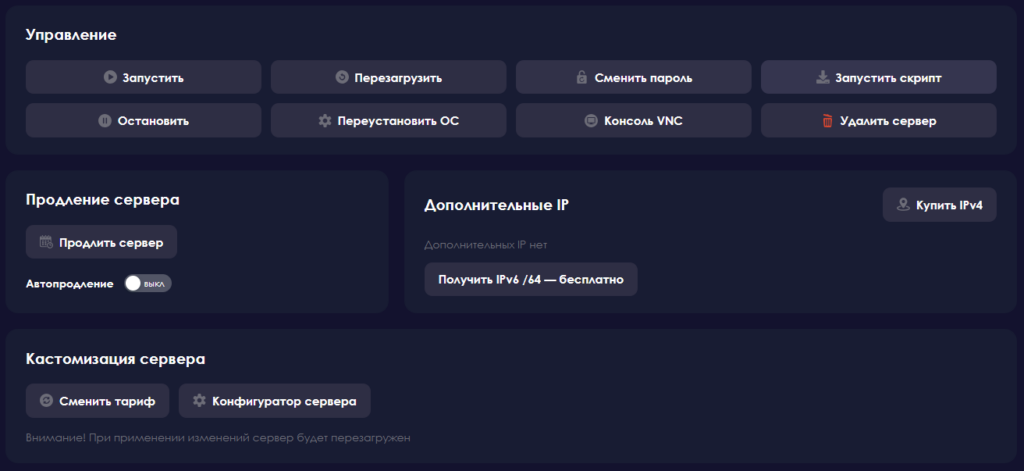Click the gear icon in Конфигуратор сервера
The image size is (1024, 471).
click(199, 401)
